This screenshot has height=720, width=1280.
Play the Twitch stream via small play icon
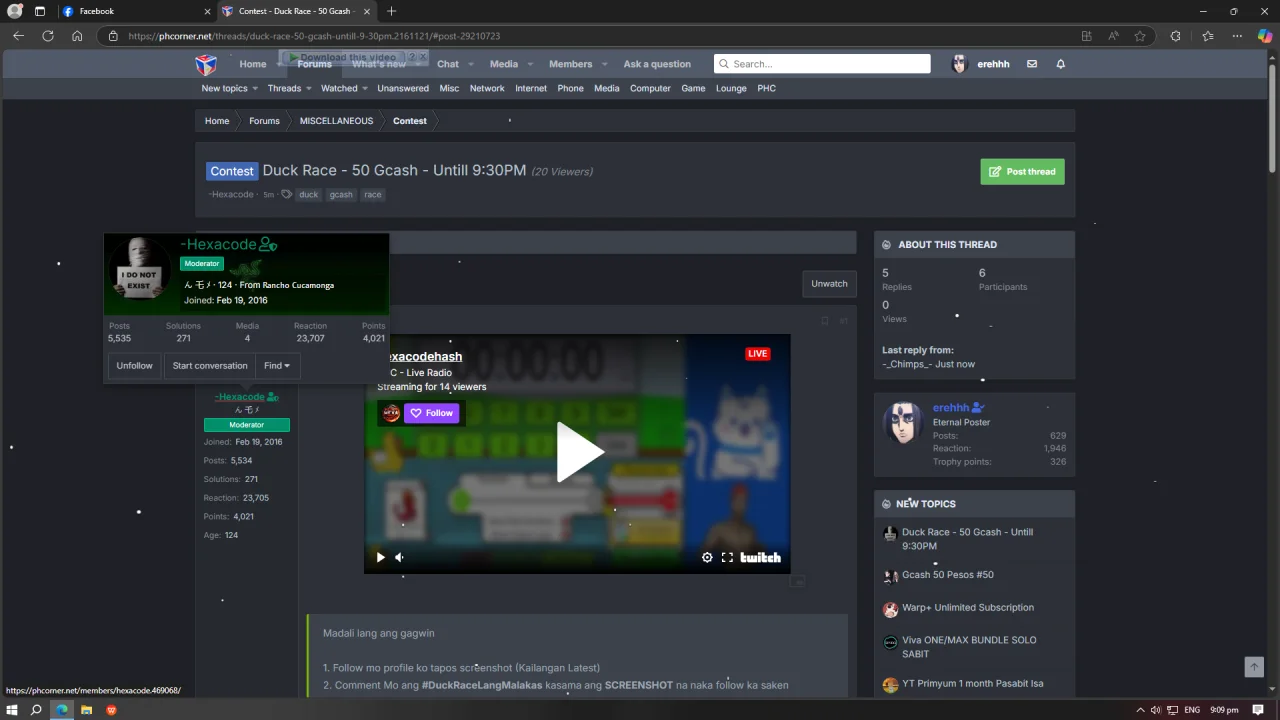[x=380, y=558]
